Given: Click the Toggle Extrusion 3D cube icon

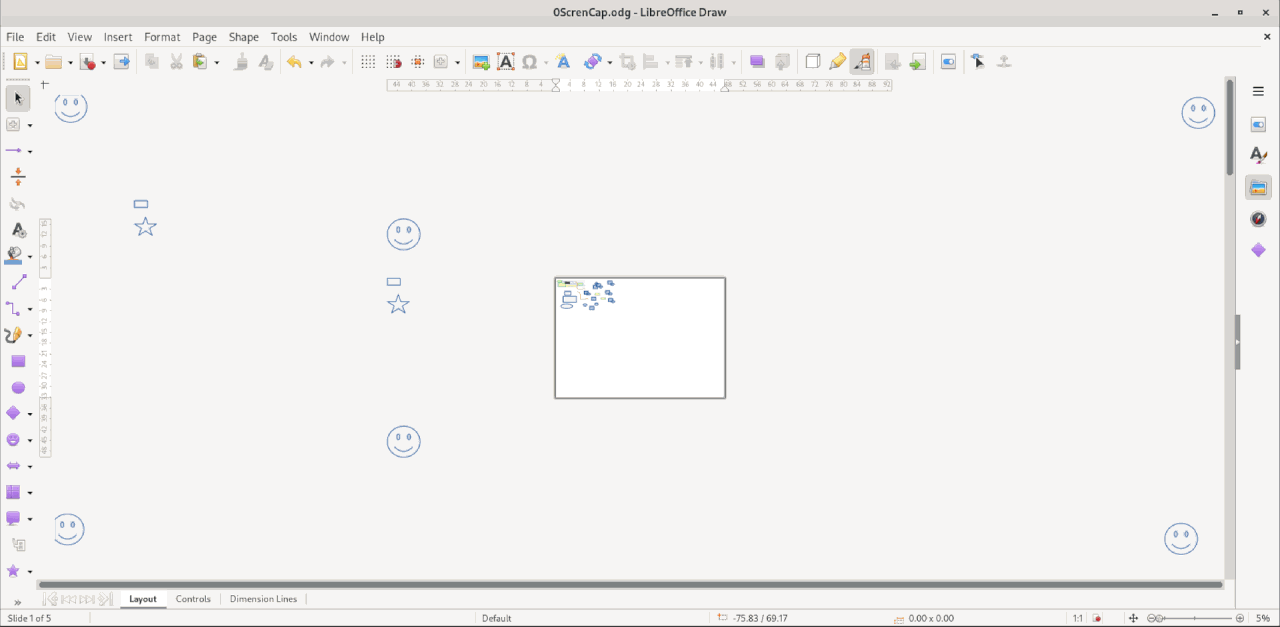Looking at the screenshot, I should click(813, 62).
